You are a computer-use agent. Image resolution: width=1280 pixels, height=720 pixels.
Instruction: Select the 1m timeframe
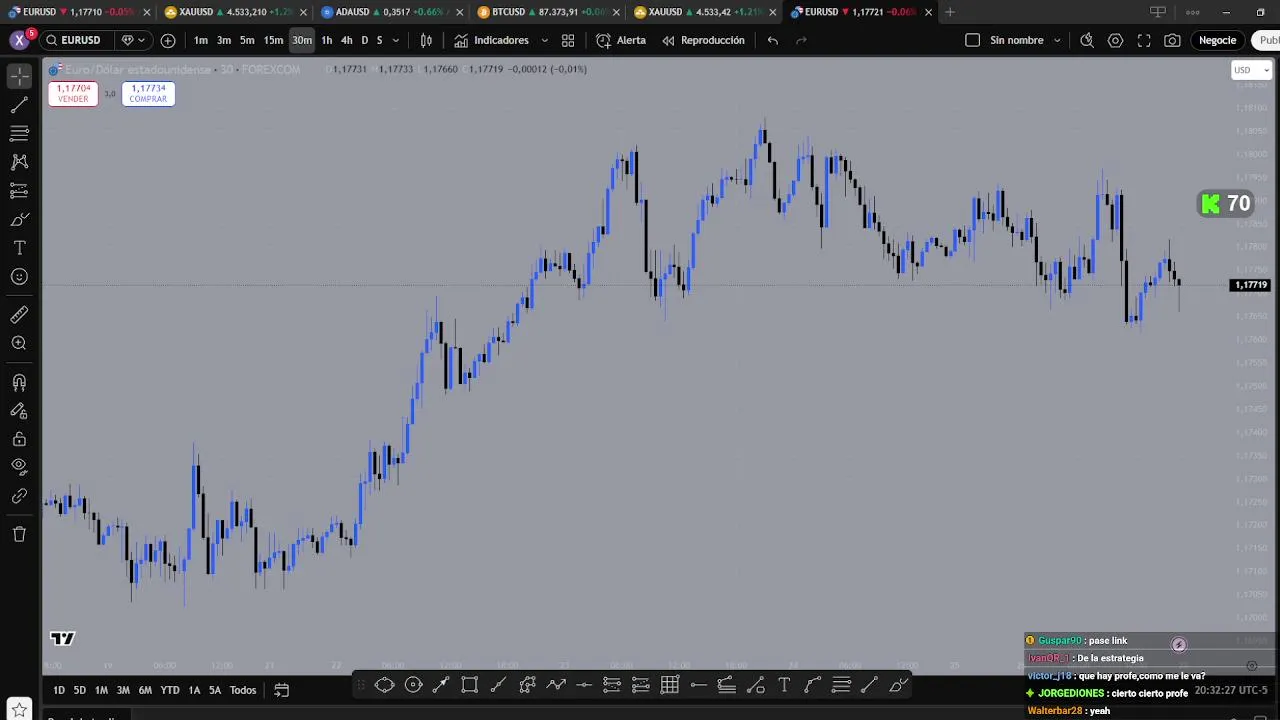(201, 40)
